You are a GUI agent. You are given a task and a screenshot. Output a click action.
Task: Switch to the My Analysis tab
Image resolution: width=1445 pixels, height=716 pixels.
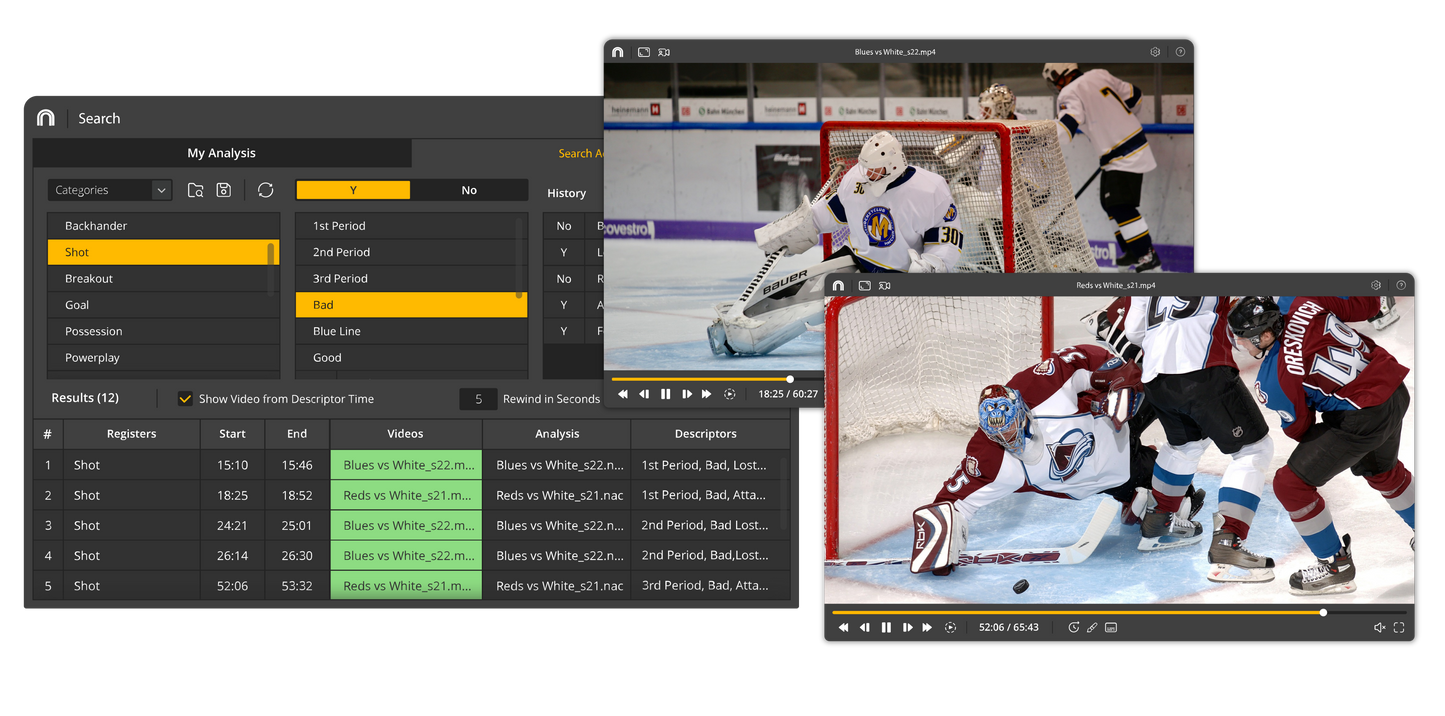pos(222,153)
